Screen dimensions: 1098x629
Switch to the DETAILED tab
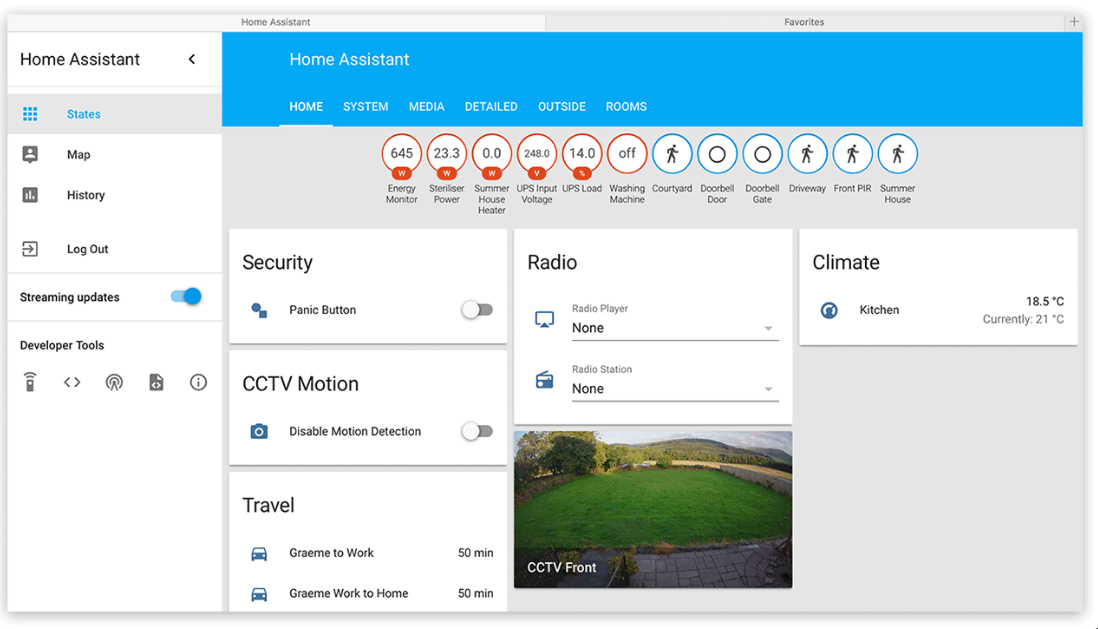(491, 106)
